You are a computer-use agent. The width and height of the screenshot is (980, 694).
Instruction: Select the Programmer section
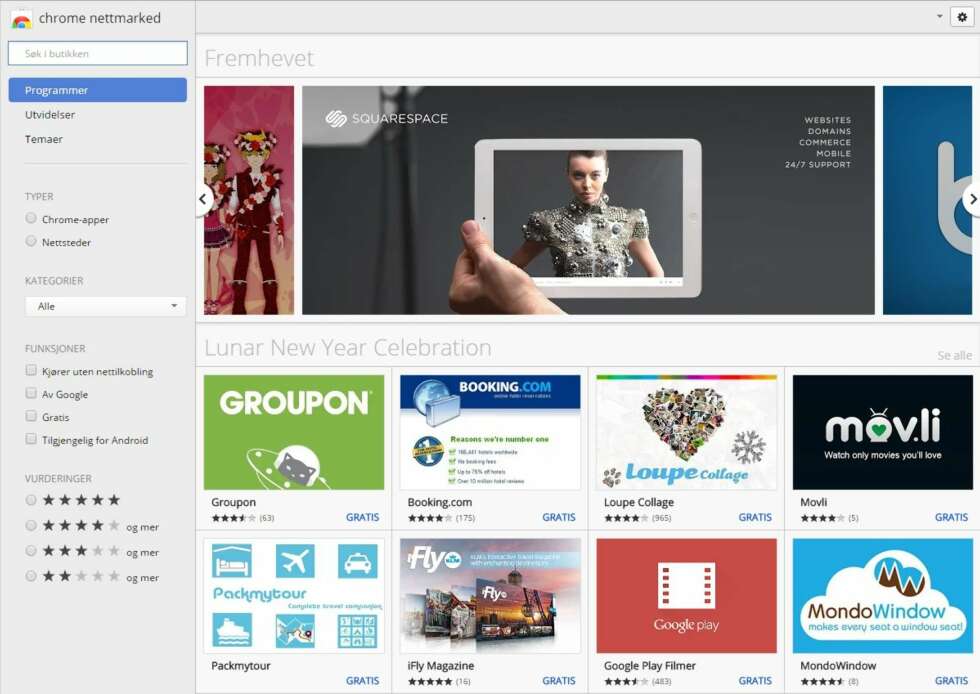(98, 90)
